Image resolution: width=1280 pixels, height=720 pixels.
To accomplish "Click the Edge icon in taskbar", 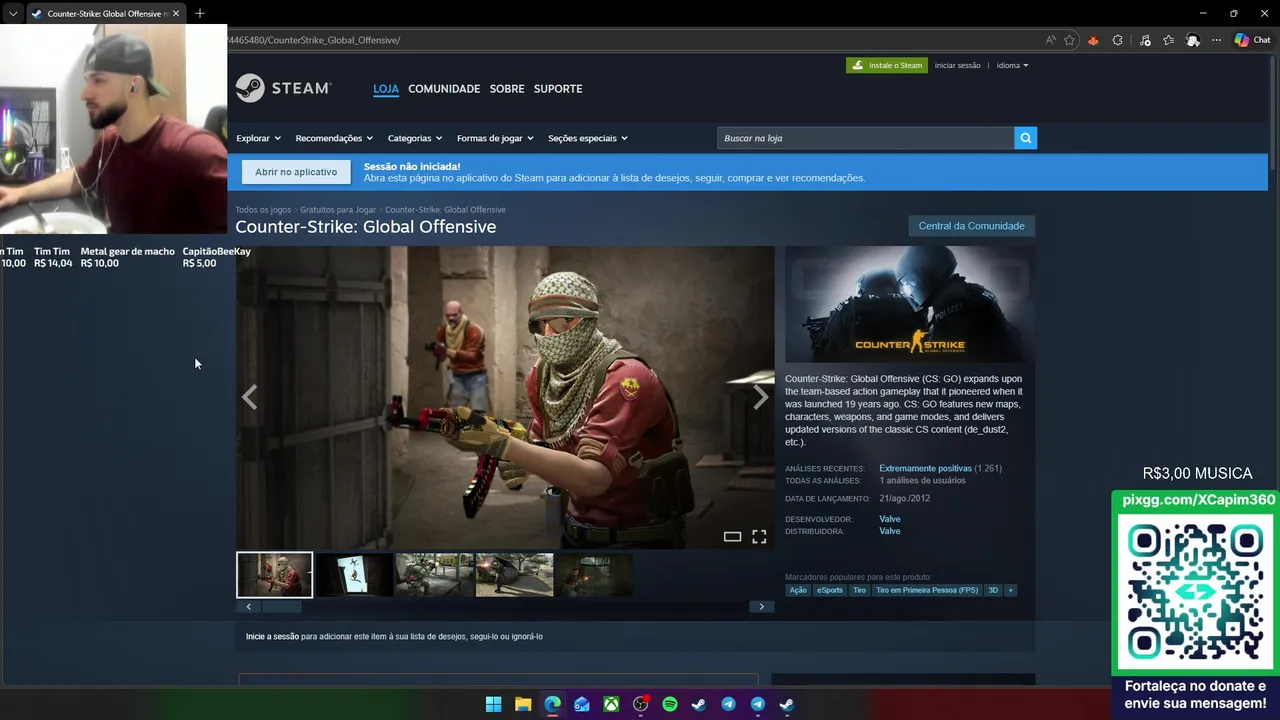I will click(552, 704).
